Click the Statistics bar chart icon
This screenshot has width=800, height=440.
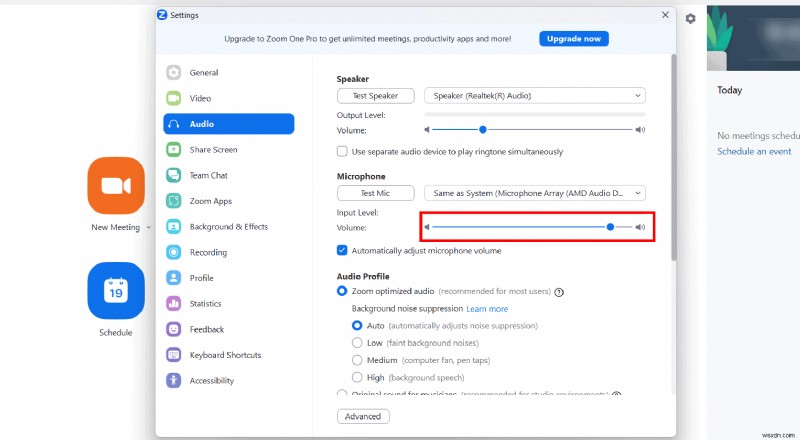pyautogui.click(x=173, y=303)
